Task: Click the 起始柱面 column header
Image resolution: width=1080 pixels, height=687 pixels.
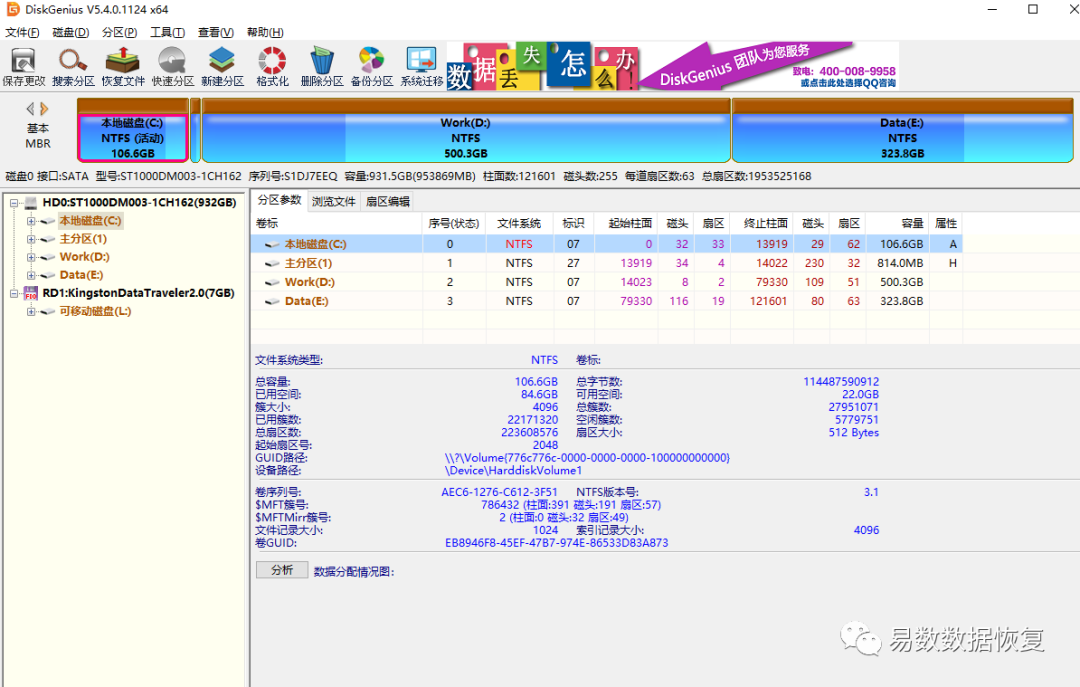Action: tap(626, 223)
